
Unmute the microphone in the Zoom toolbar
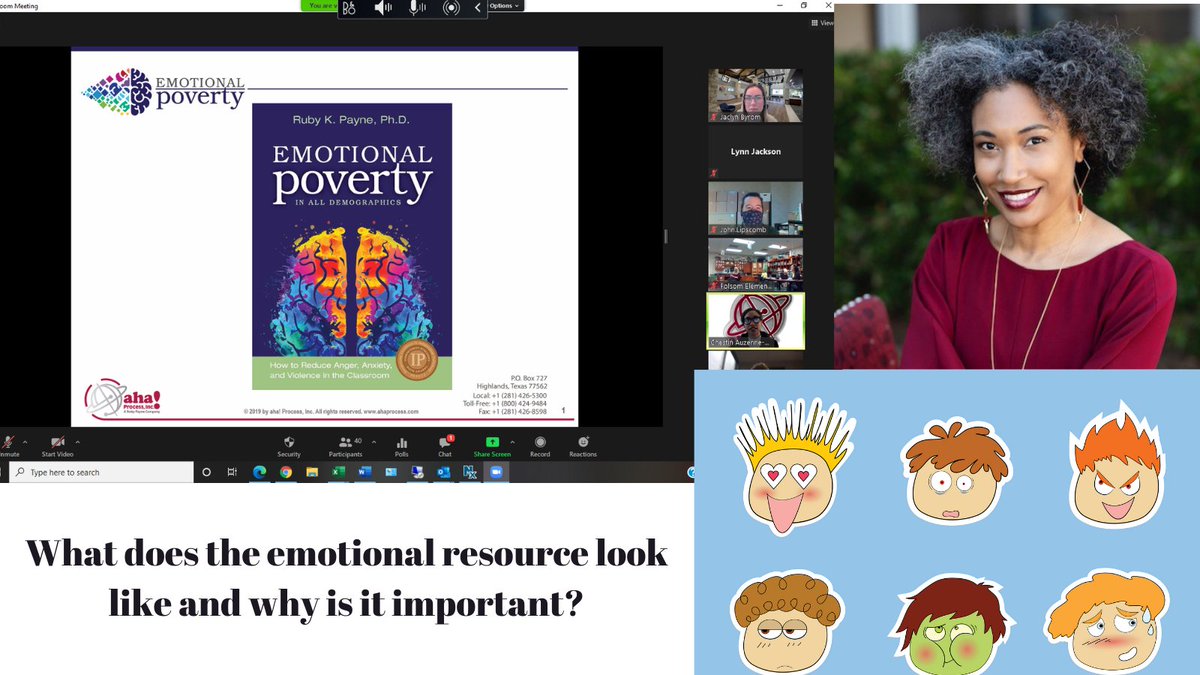[8, 446]
